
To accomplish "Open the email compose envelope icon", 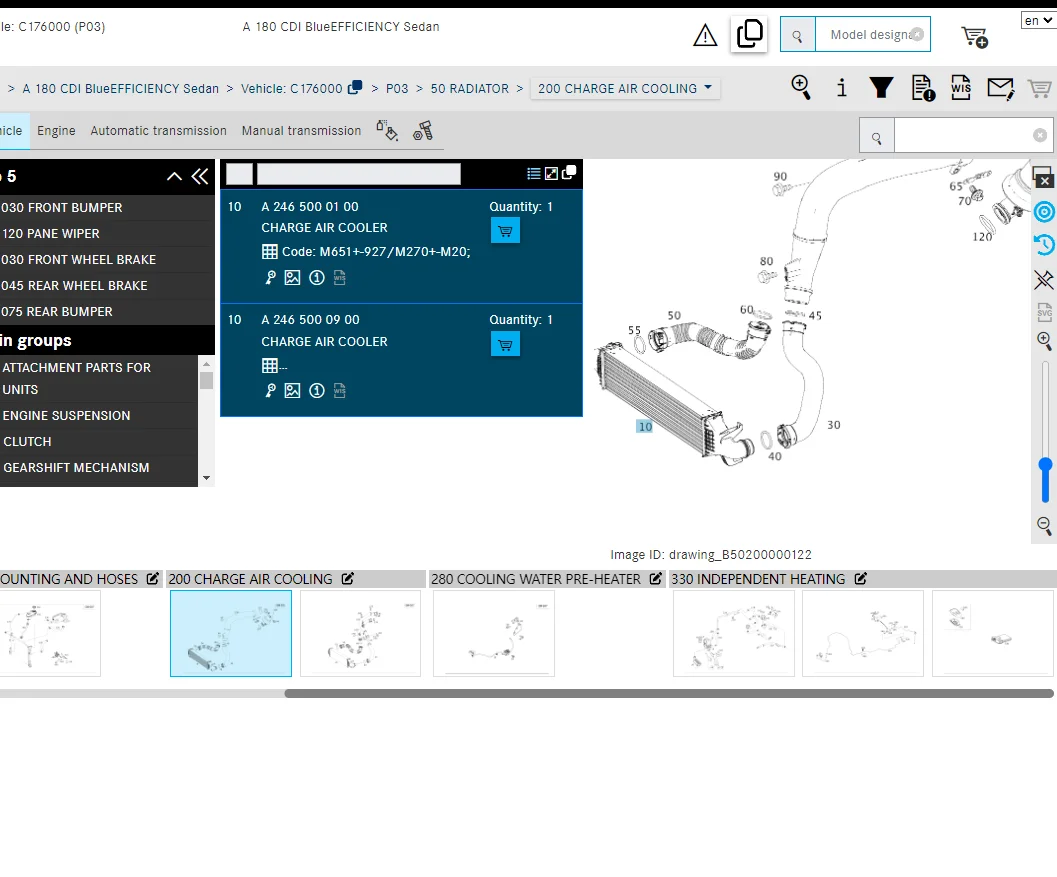I will click(1000, 88).
